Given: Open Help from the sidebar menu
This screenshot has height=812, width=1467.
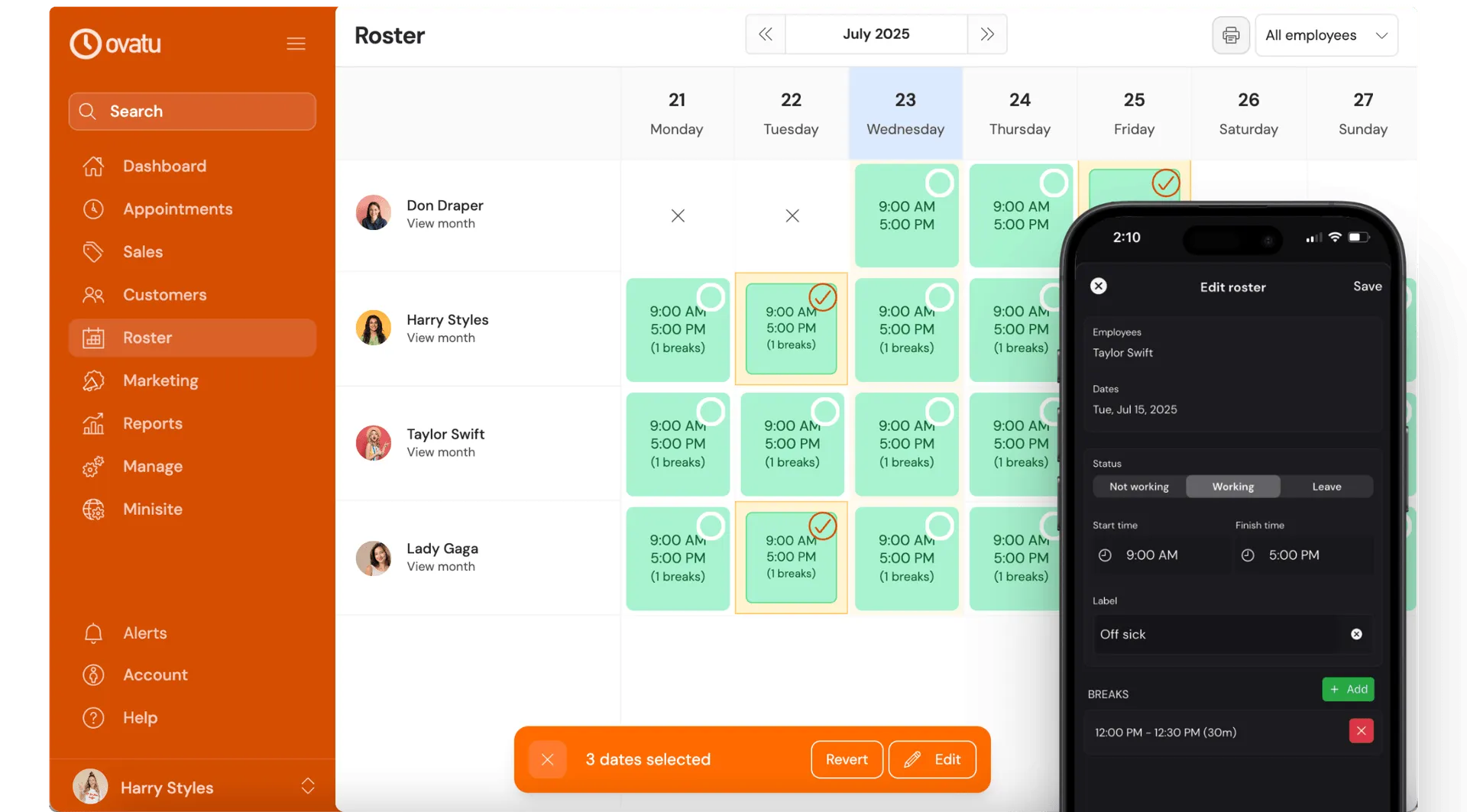Looking at the screenshot, I should click(x=93, y=717).
